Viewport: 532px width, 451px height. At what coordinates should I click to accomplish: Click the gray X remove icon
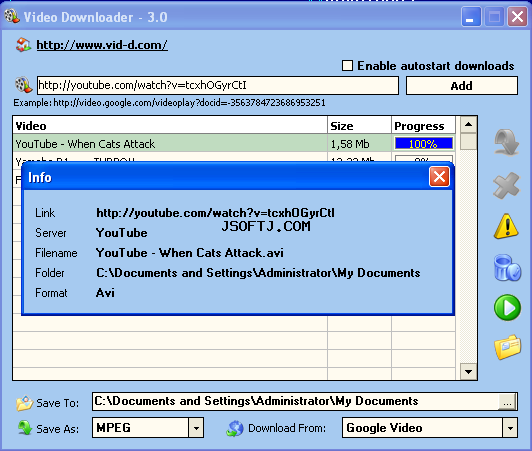[x=506, y=186]
